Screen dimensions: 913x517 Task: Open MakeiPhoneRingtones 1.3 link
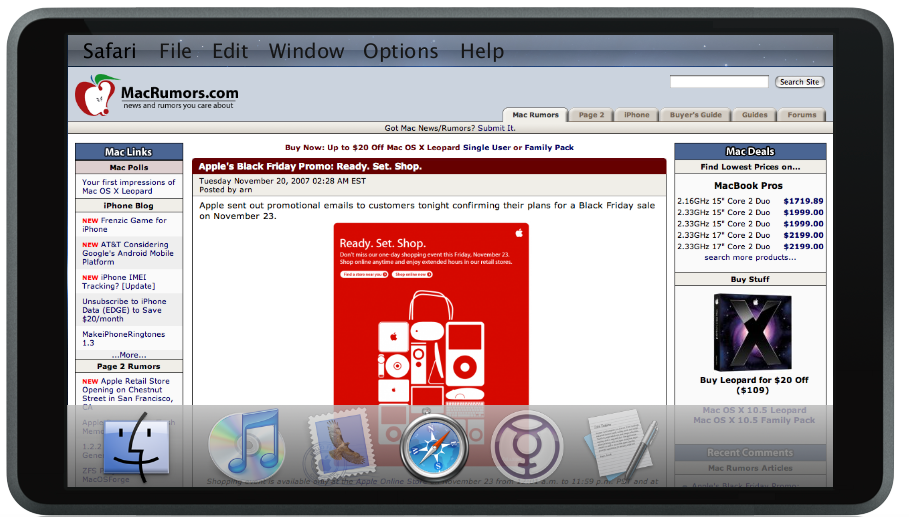[x=123, y=338]
